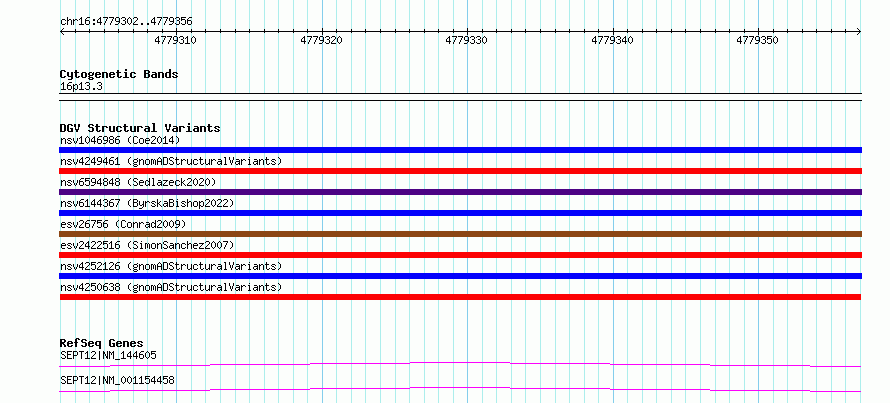Open variant nsv6594848 (Sedlazeck2020) label

coord(138,182)
